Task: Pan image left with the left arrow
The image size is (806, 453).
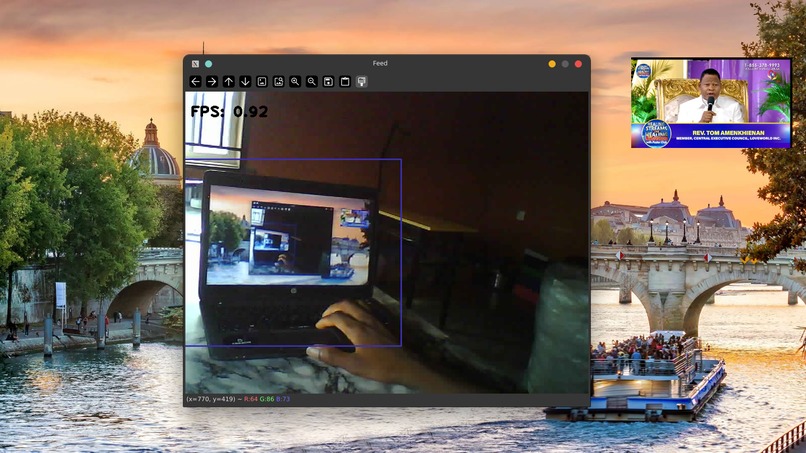Action: (195, 81)
